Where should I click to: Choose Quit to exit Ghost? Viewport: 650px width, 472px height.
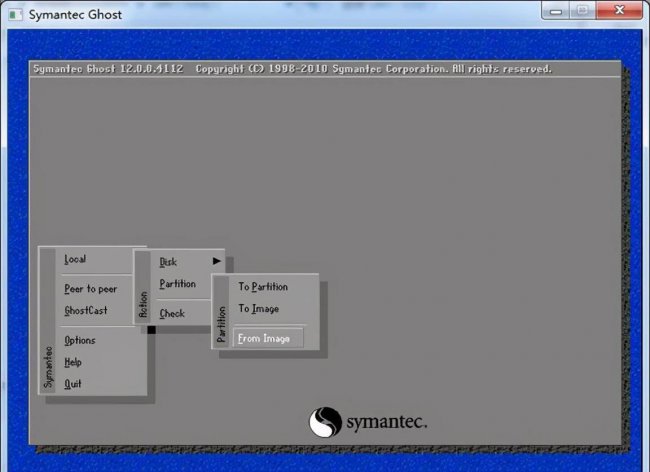click(x=73, y=384)
